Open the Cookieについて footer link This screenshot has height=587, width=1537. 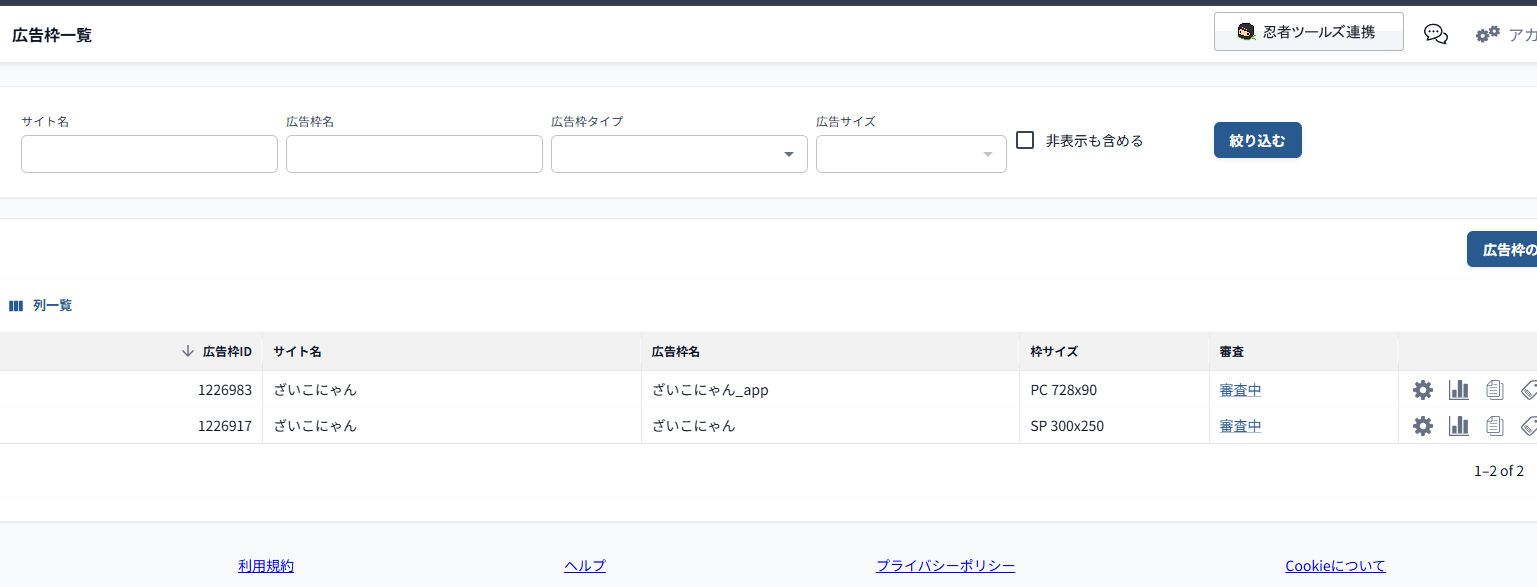1335,566
